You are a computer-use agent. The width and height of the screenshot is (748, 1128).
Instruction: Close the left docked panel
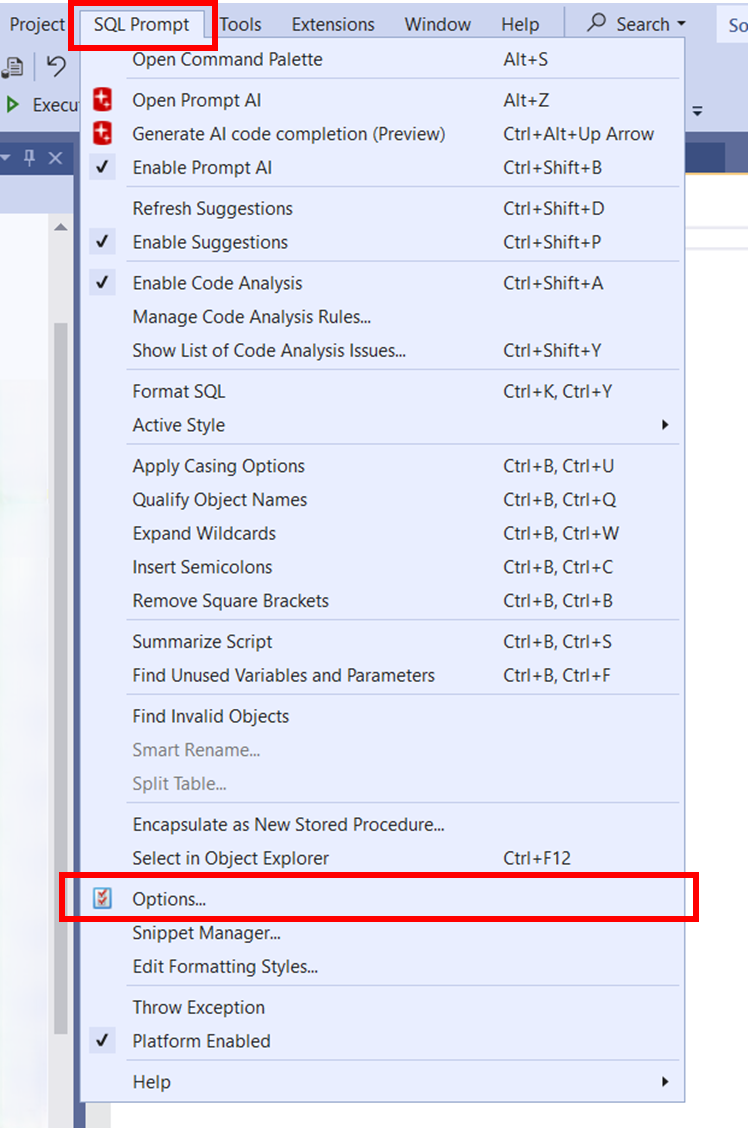(x=55, y=158)
